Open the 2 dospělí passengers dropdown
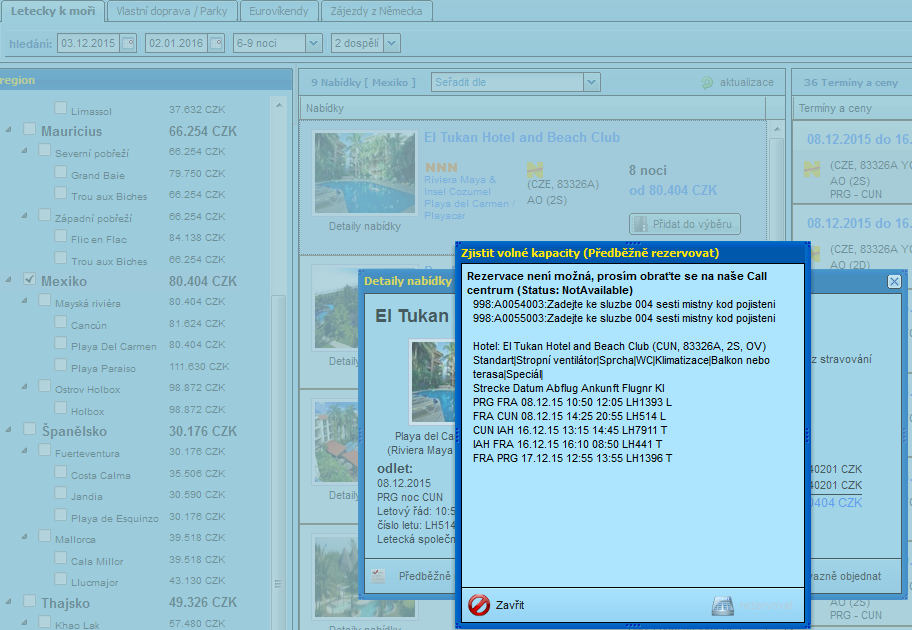This screenshot has width=912, height=630. 392,43
